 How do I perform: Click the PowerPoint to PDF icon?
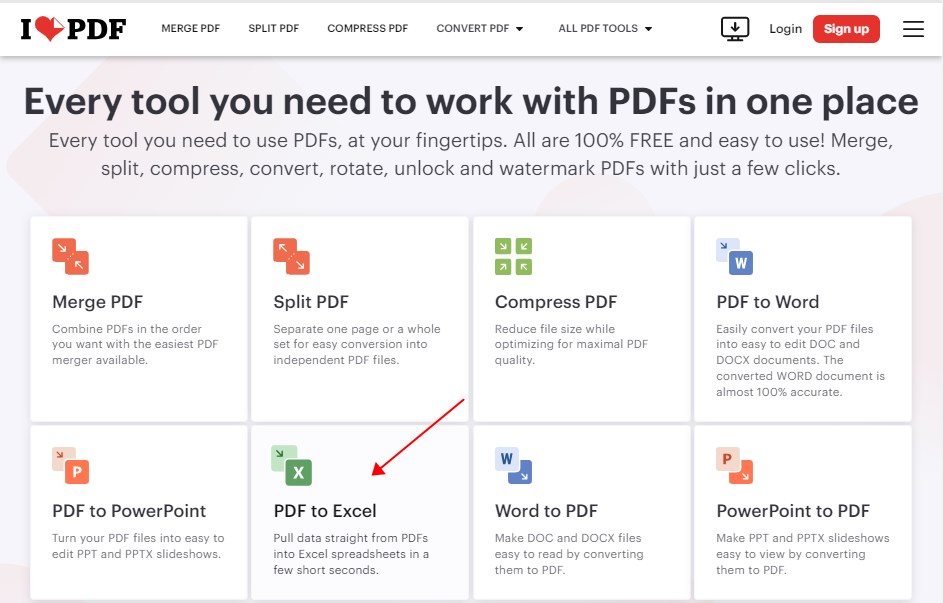coord(734,465)
